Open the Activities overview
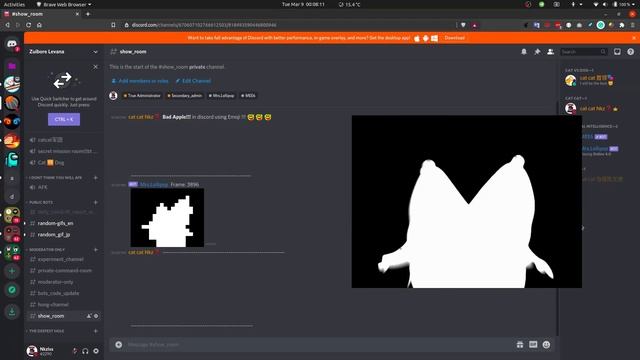Image resolution: width=640 pixels, height=360 pixels. pyautogui.click(x=14, y=4)
